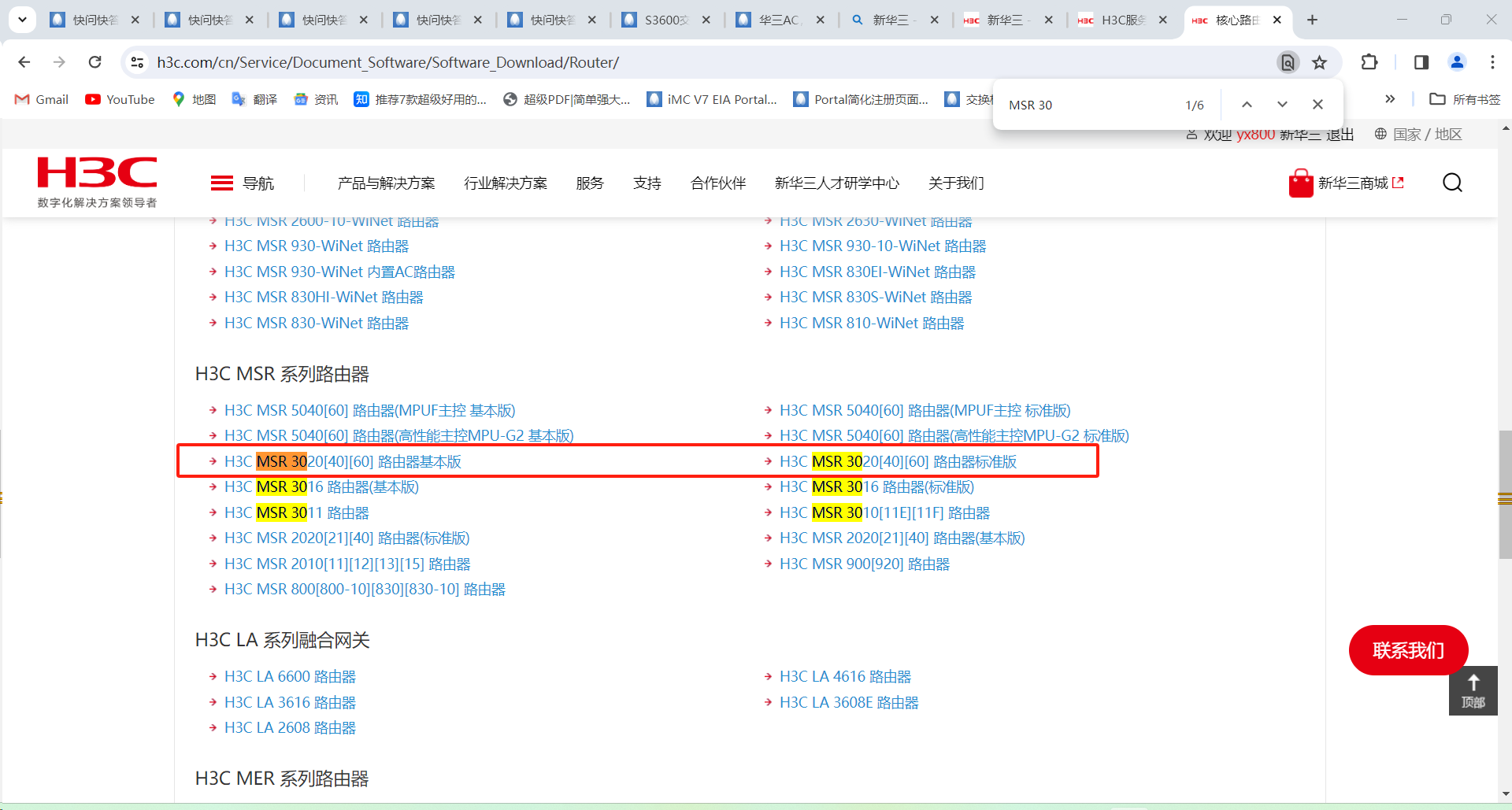Click the 顶部 back-to-top button

click(1473, 690)
